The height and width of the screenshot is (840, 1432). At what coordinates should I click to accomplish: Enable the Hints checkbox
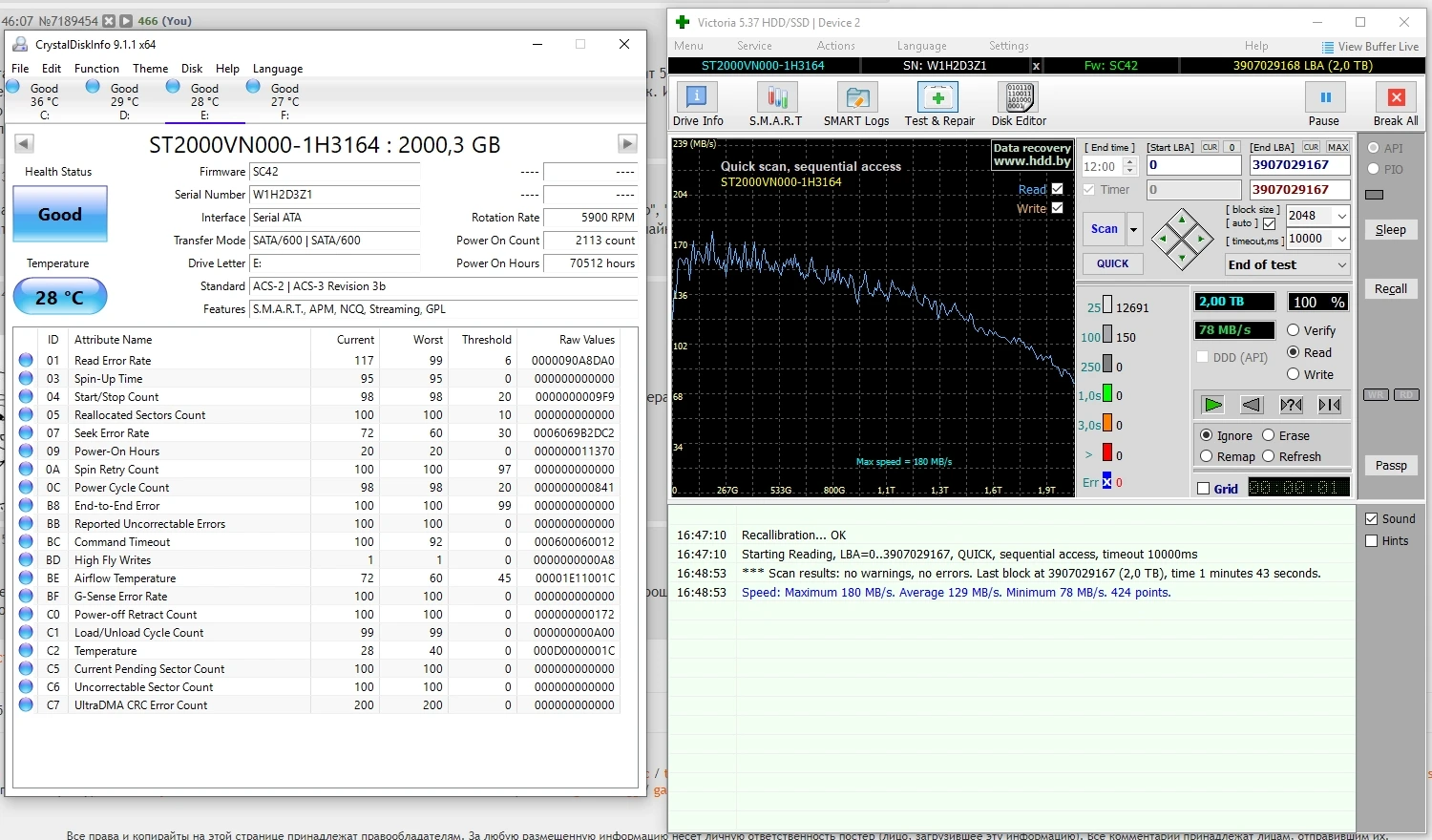[x=1372, y=540]
